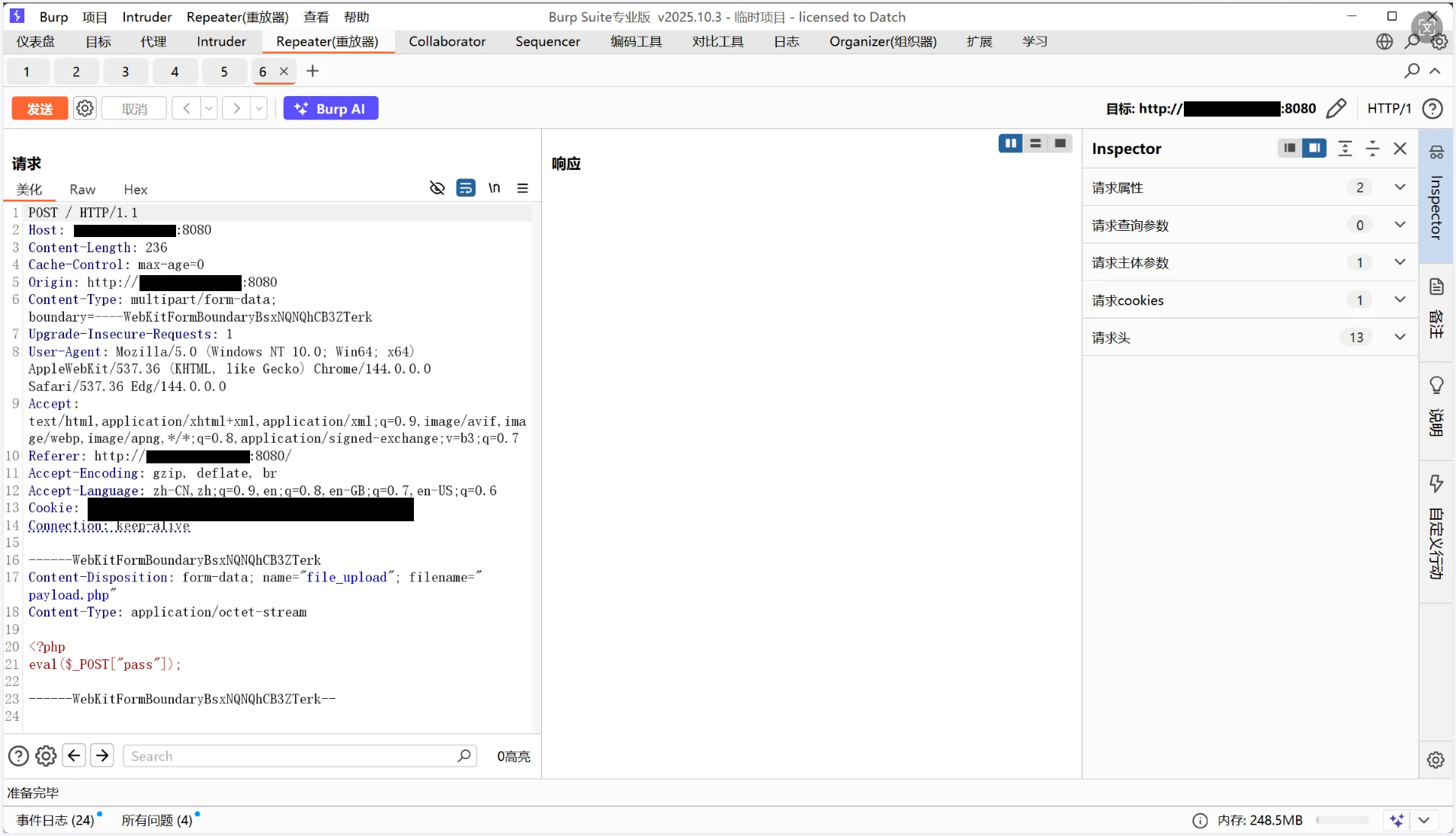Click the 发送 send button
Screen dimensions: 1456x836
pos(40,108)
